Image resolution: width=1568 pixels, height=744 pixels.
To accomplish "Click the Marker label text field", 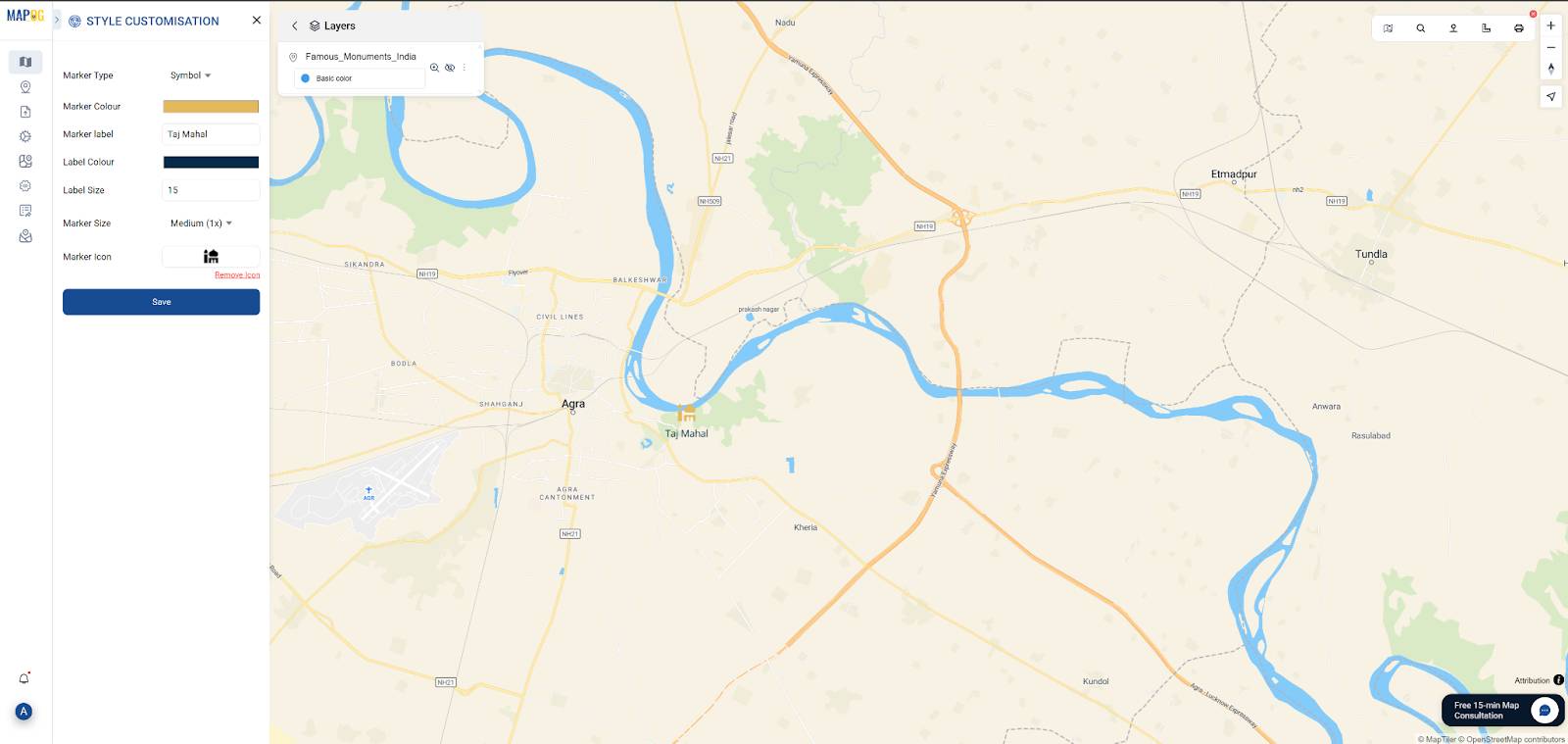I will coord(211,134).
